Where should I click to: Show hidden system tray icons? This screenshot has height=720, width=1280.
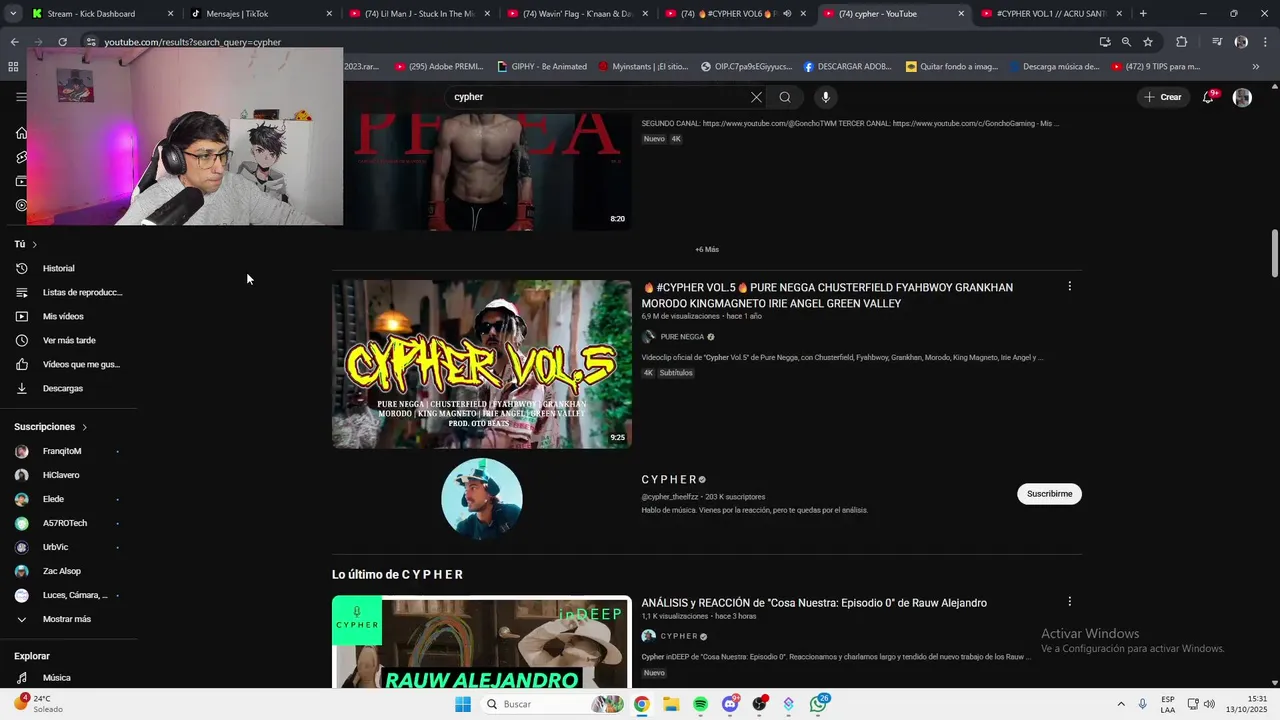(1120, 704)
